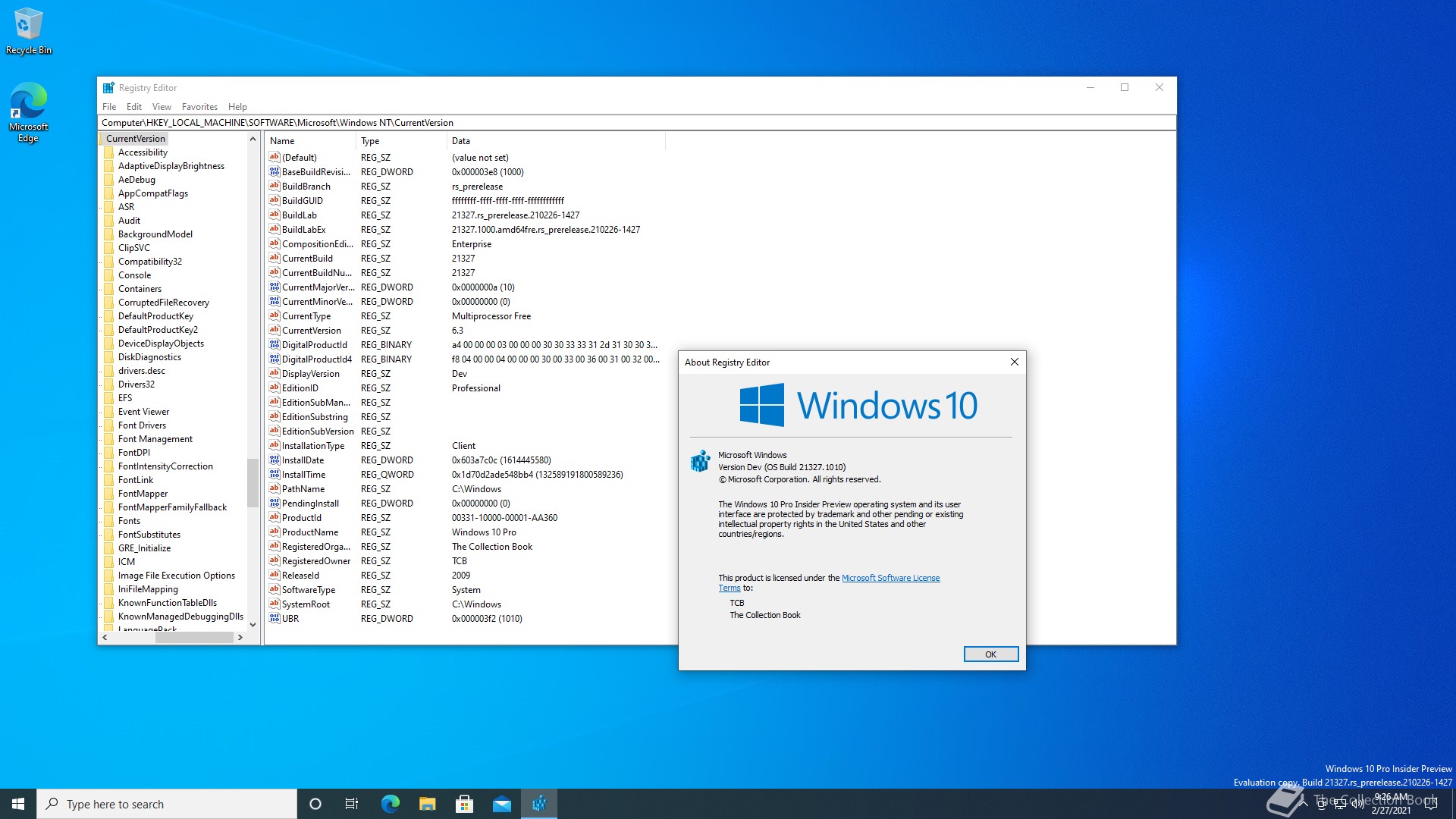Select the FontMapperFamilyFallback key

point(172,507)
